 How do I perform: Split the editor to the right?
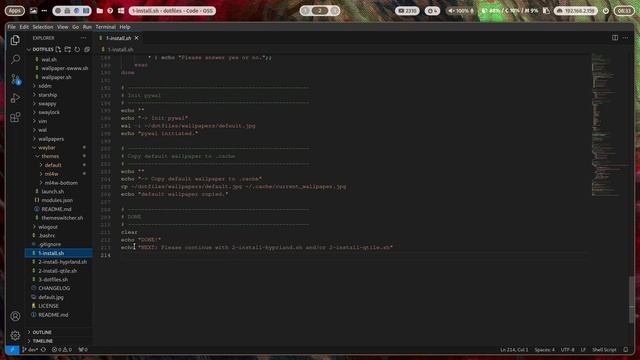click(x=615, y=38)
